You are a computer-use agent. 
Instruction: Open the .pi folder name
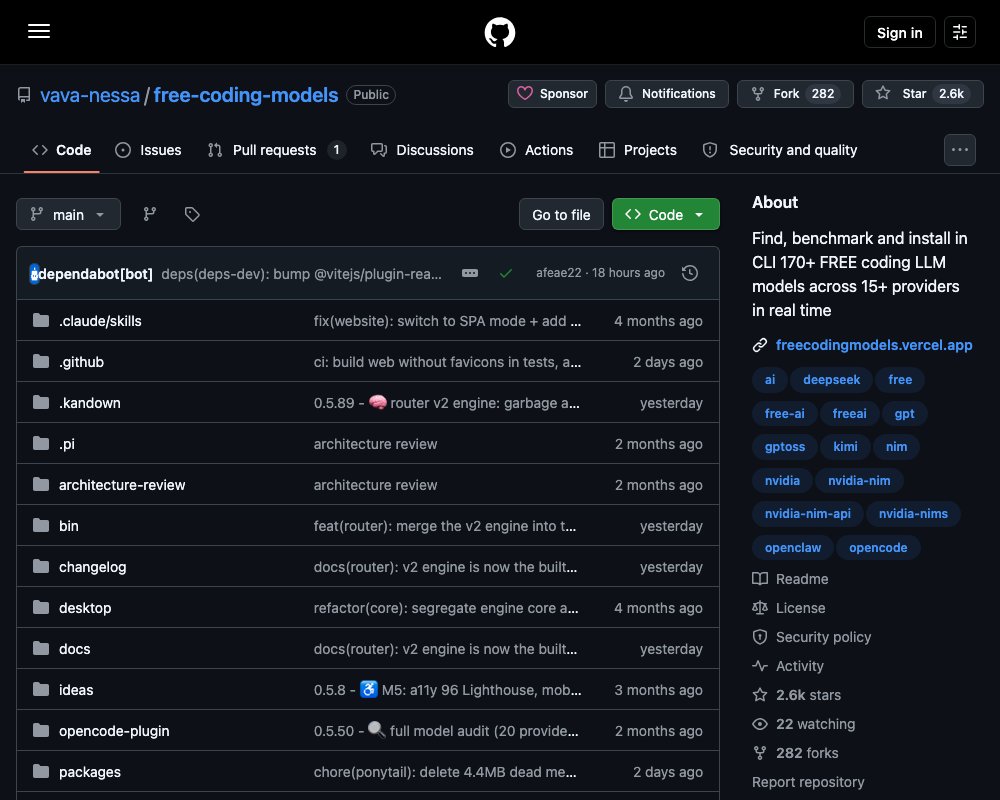click(66, 443)
